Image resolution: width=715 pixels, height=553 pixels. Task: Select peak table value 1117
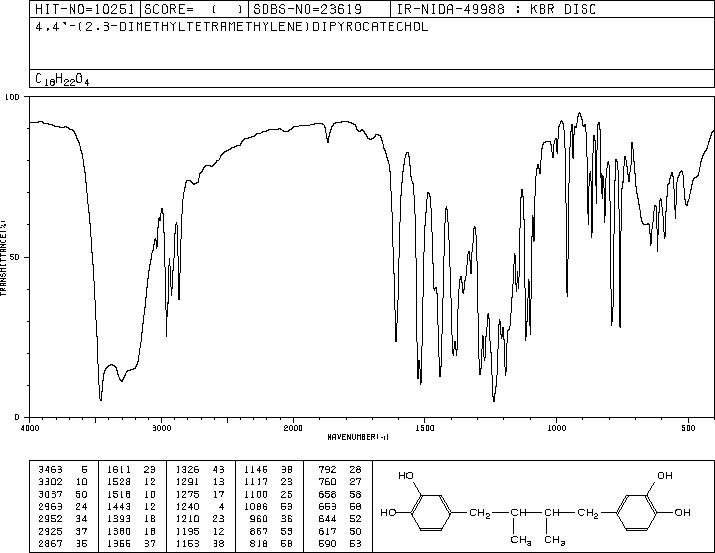coord(256,482)
